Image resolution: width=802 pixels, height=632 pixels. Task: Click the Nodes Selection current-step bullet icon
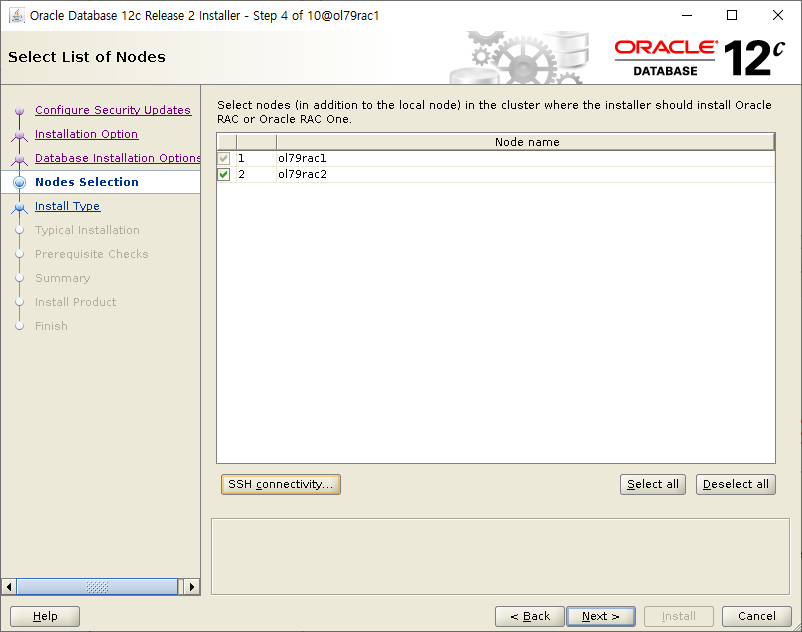coord(19,182)
